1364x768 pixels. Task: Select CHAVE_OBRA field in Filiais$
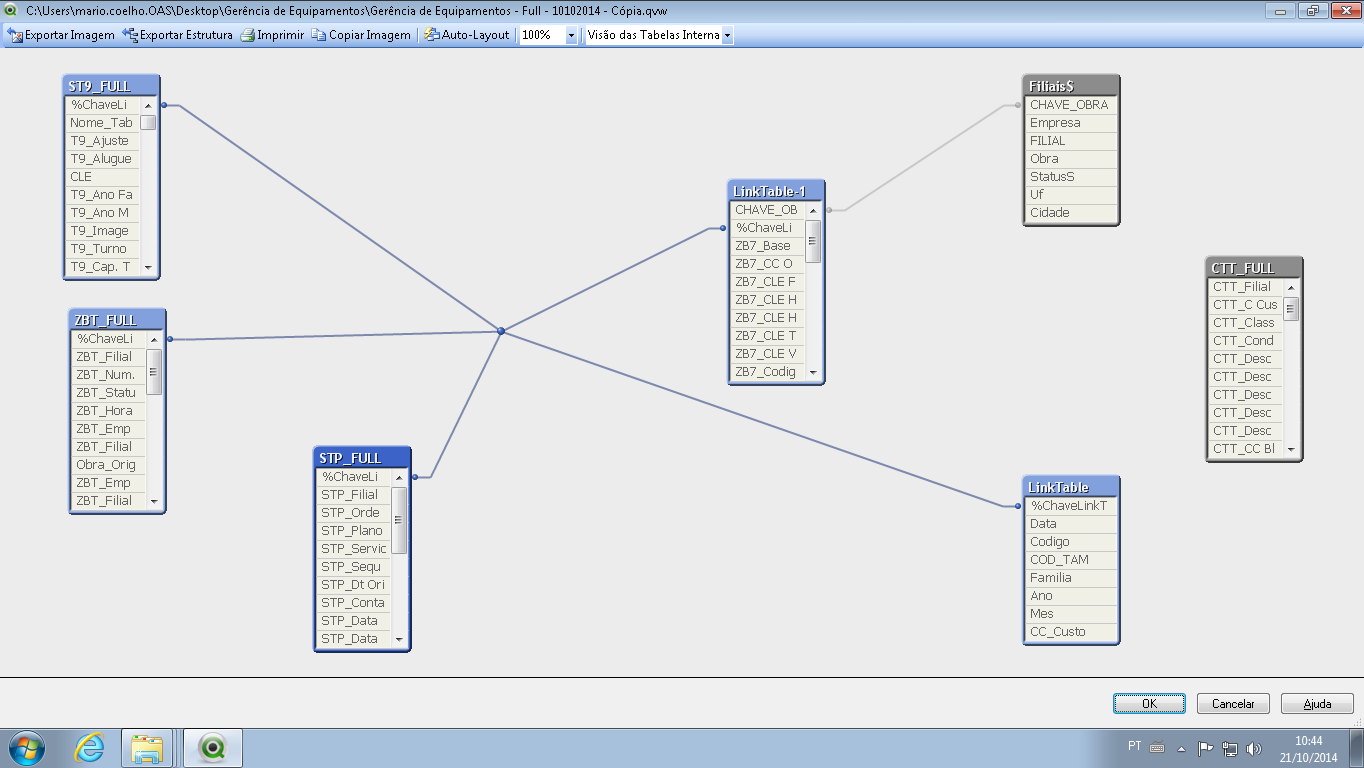tap(1071, 105)
